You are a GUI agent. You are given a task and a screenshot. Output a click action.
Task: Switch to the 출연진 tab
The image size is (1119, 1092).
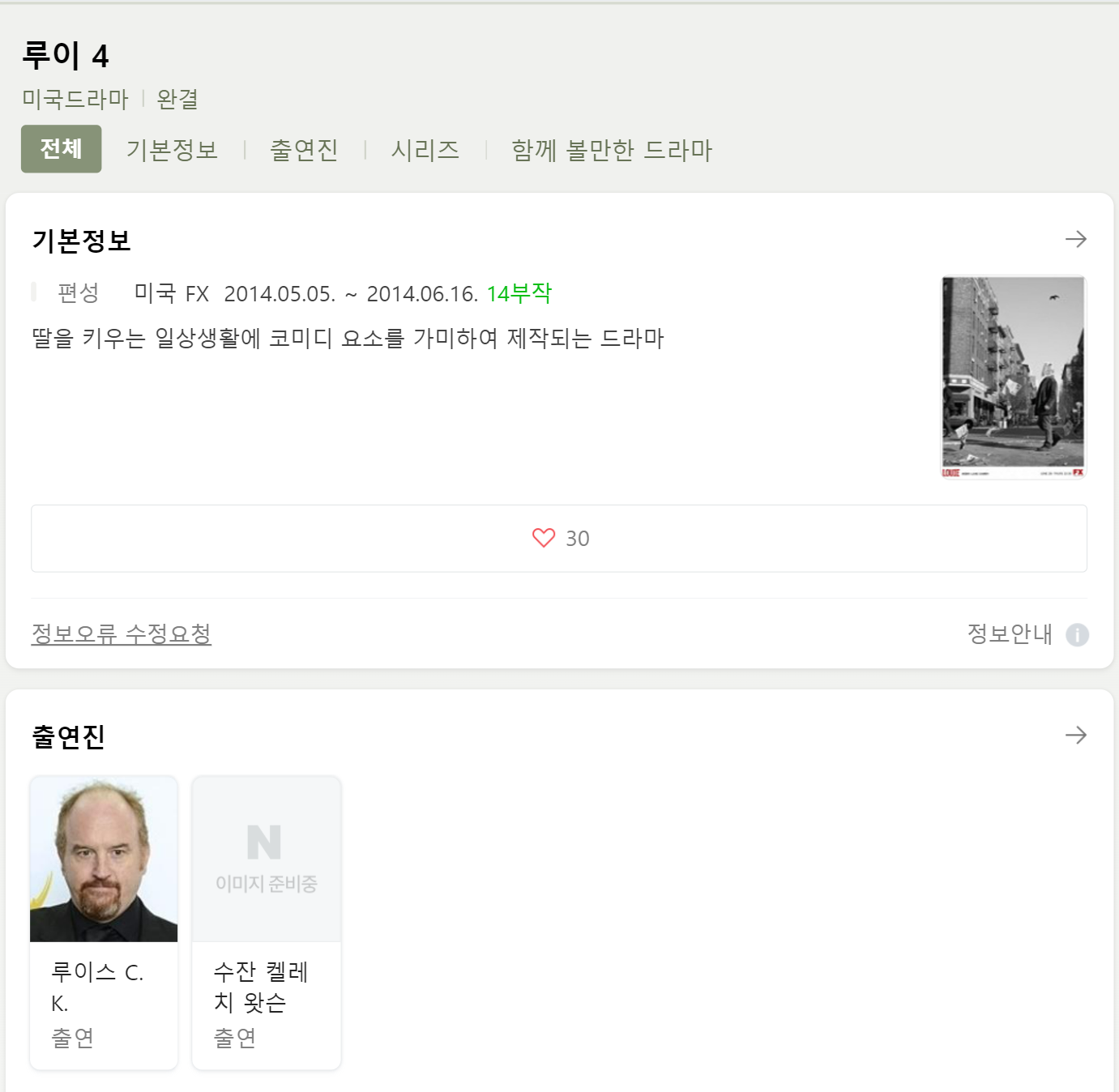(304, 150)
